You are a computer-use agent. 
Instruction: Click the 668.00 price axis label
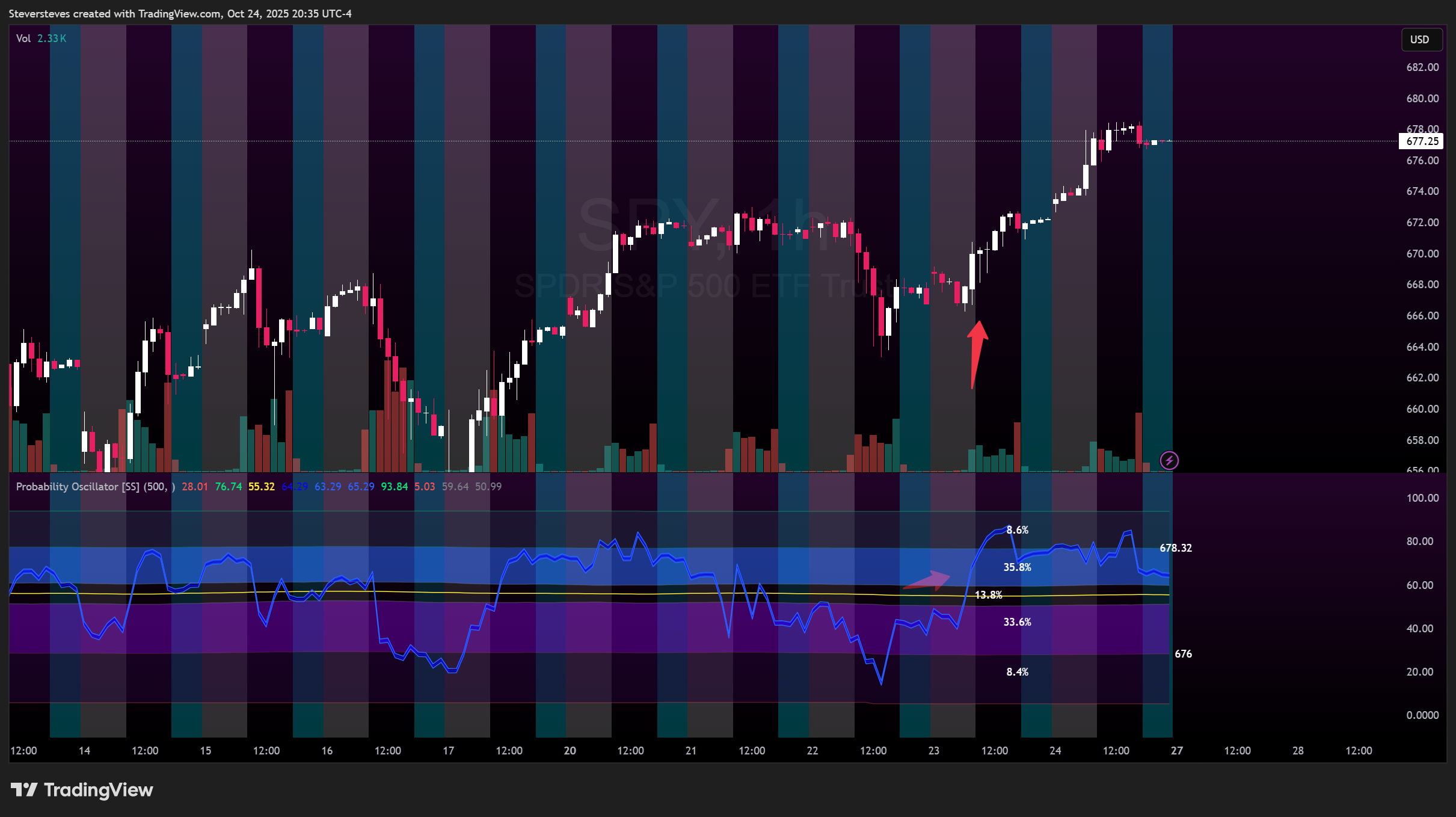tap(1422, 285)
